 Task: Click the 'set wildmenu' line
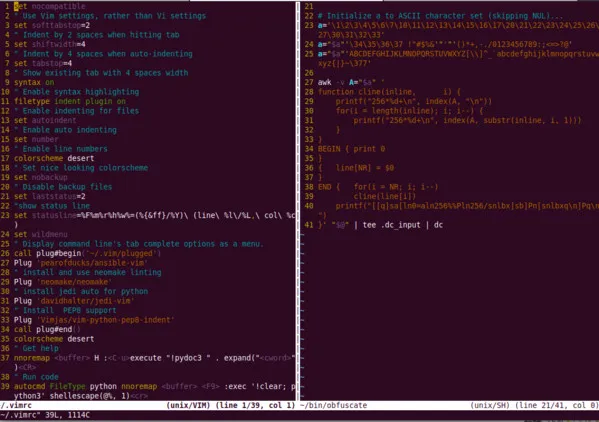pyautogui.click(x=40, y=234)
